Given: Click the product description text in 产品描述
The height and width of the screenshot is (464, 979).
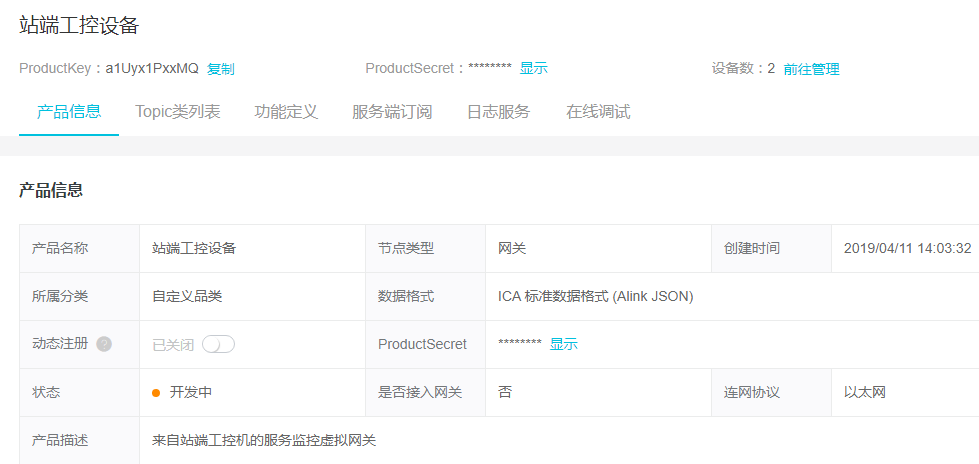Looking at the screenshot, I should (264, 440).
